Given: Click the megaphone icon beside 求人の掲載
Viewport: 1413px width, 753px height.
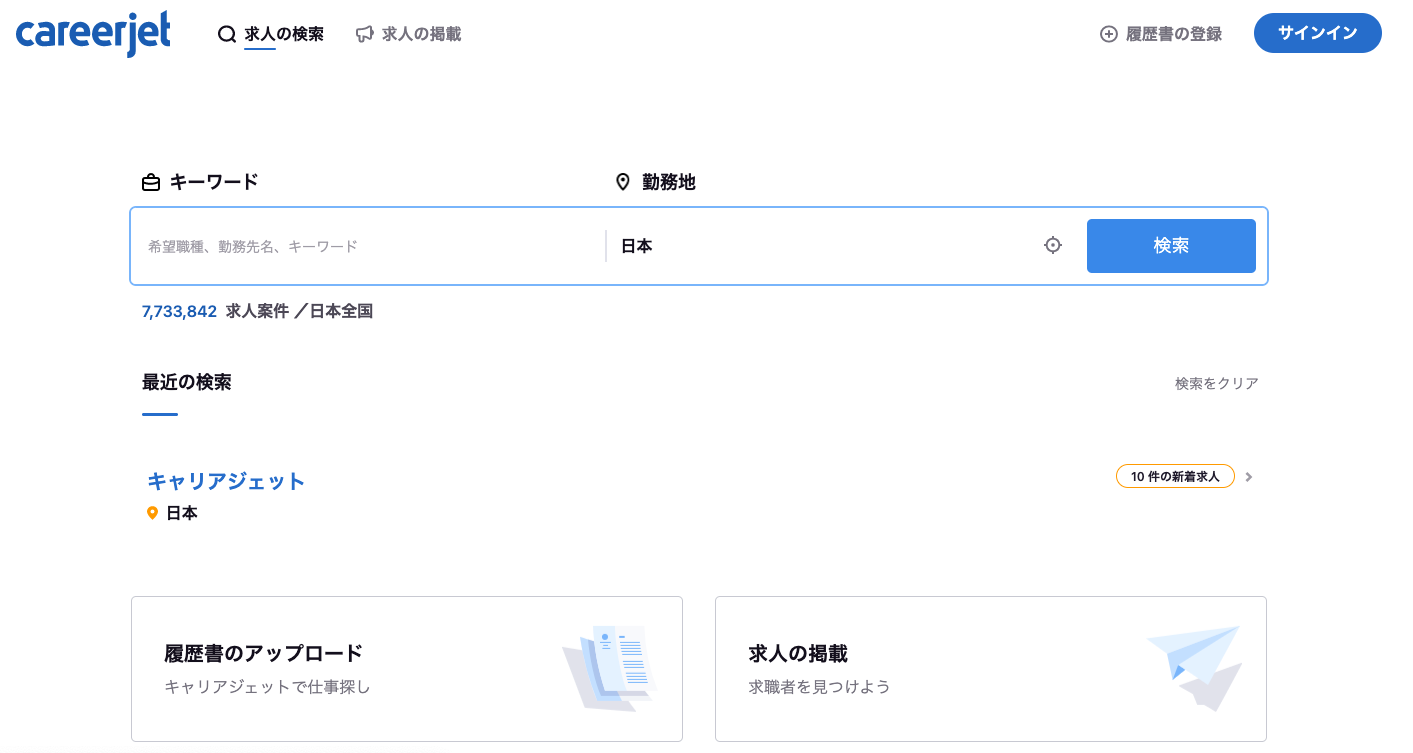Looking at the screenshot, I should coord(365,34).
